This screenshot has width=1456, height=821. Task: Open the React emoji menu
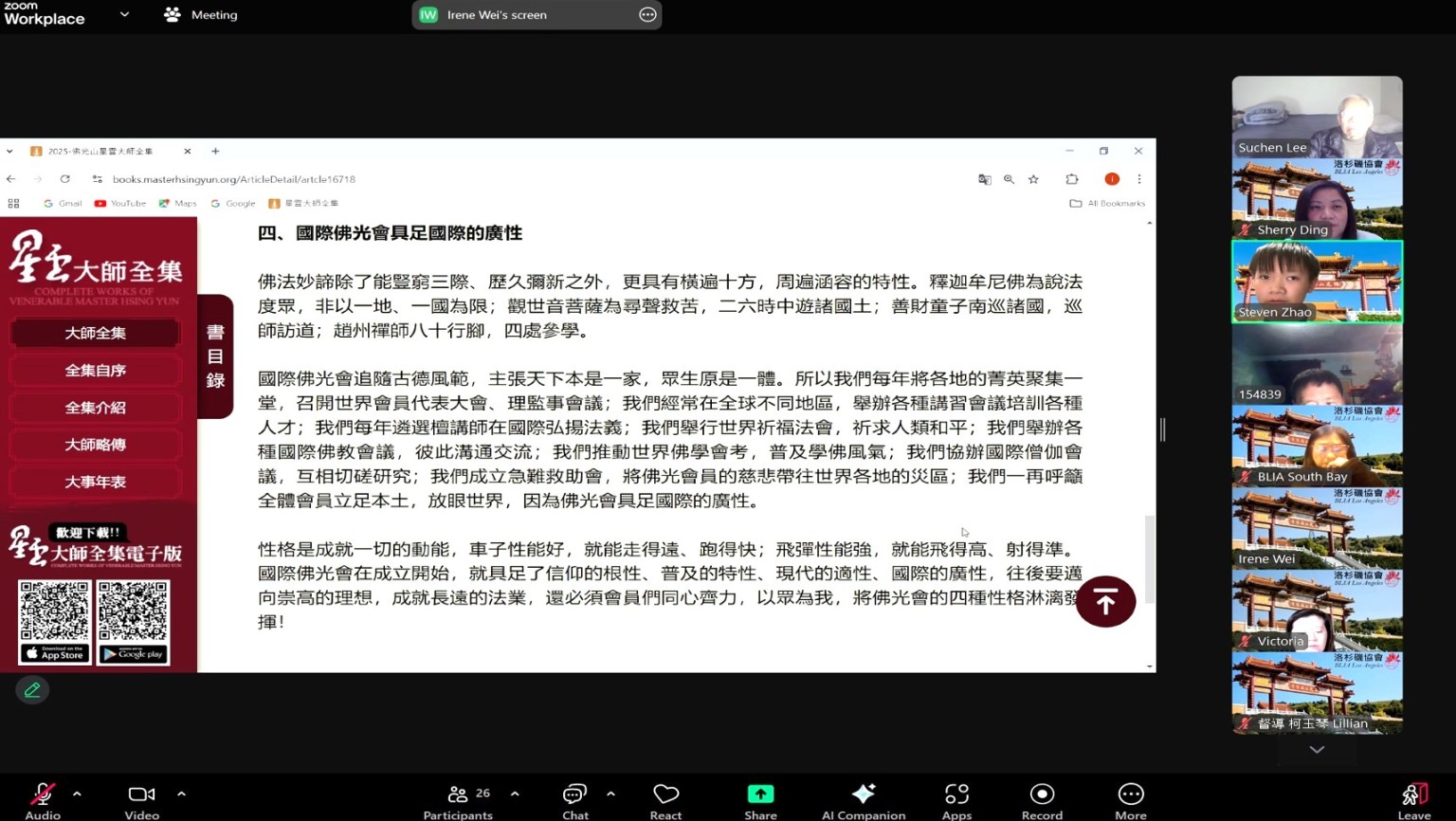[x=665, y=801]
